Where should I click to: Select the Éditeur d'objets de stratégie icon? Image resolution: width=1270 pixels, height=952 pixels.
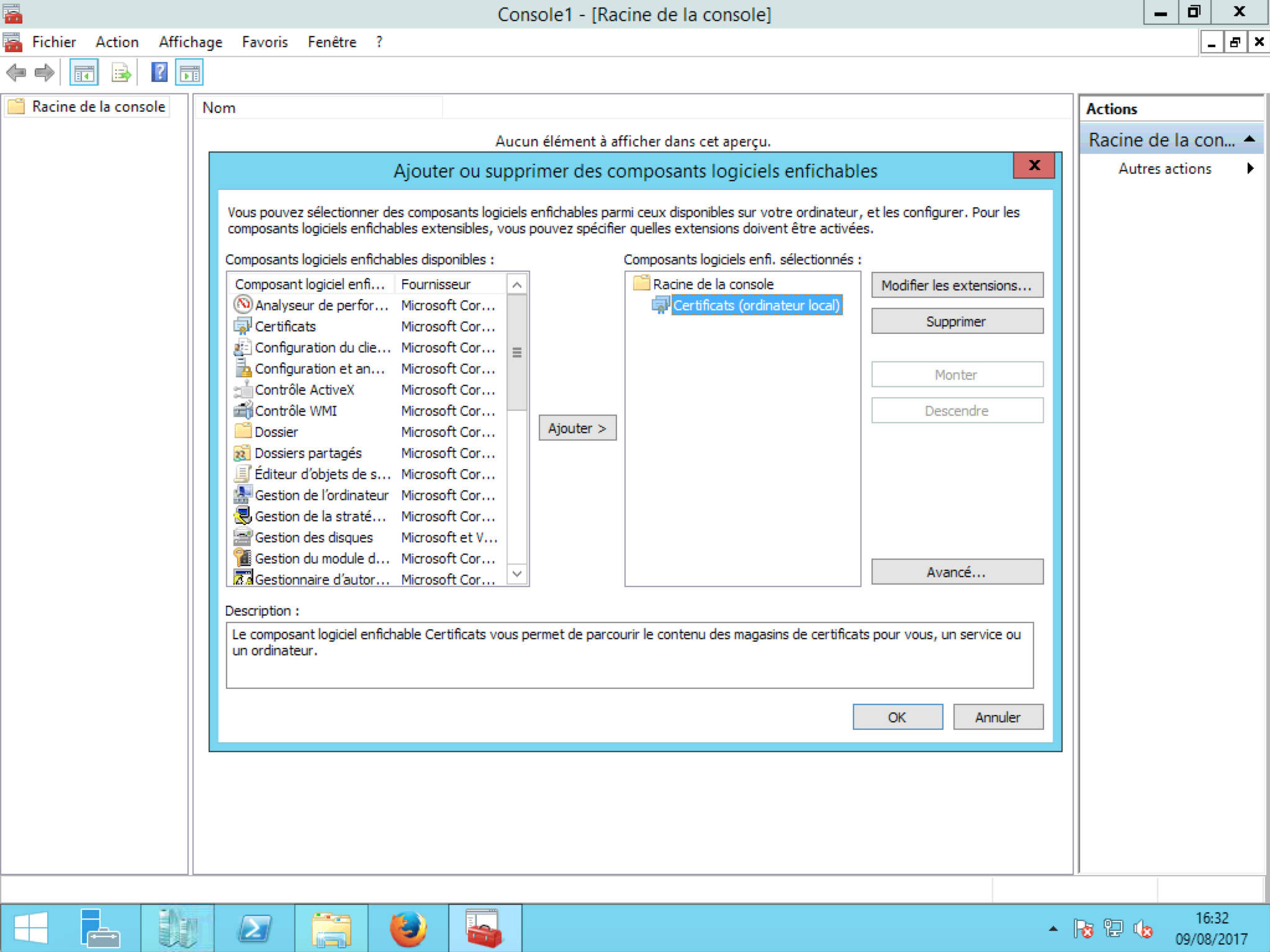pos(243,474)
